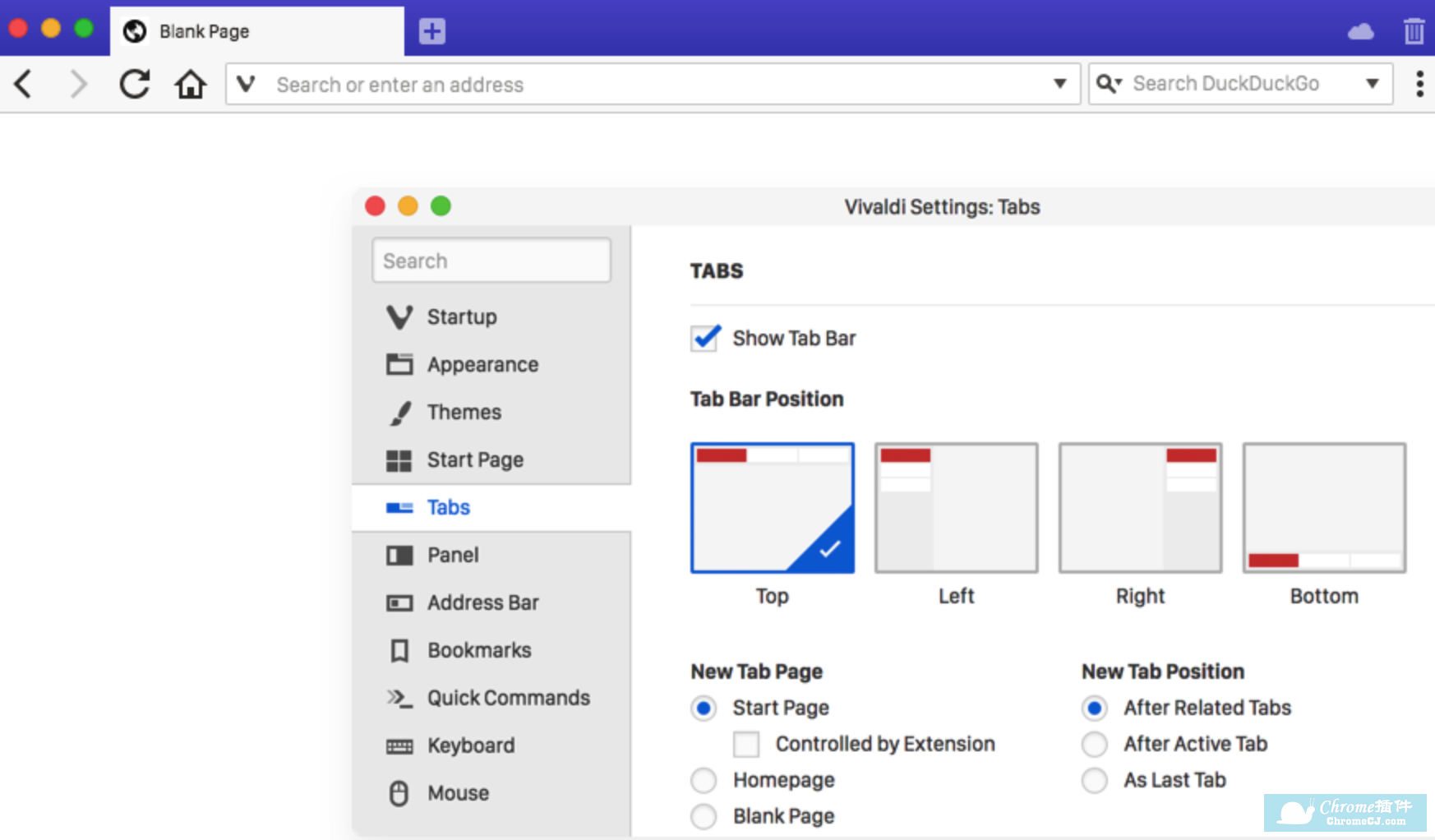1435x840 pixels.
Task: Select Blank Page radio for new tabs
Action: coord(704,816)
